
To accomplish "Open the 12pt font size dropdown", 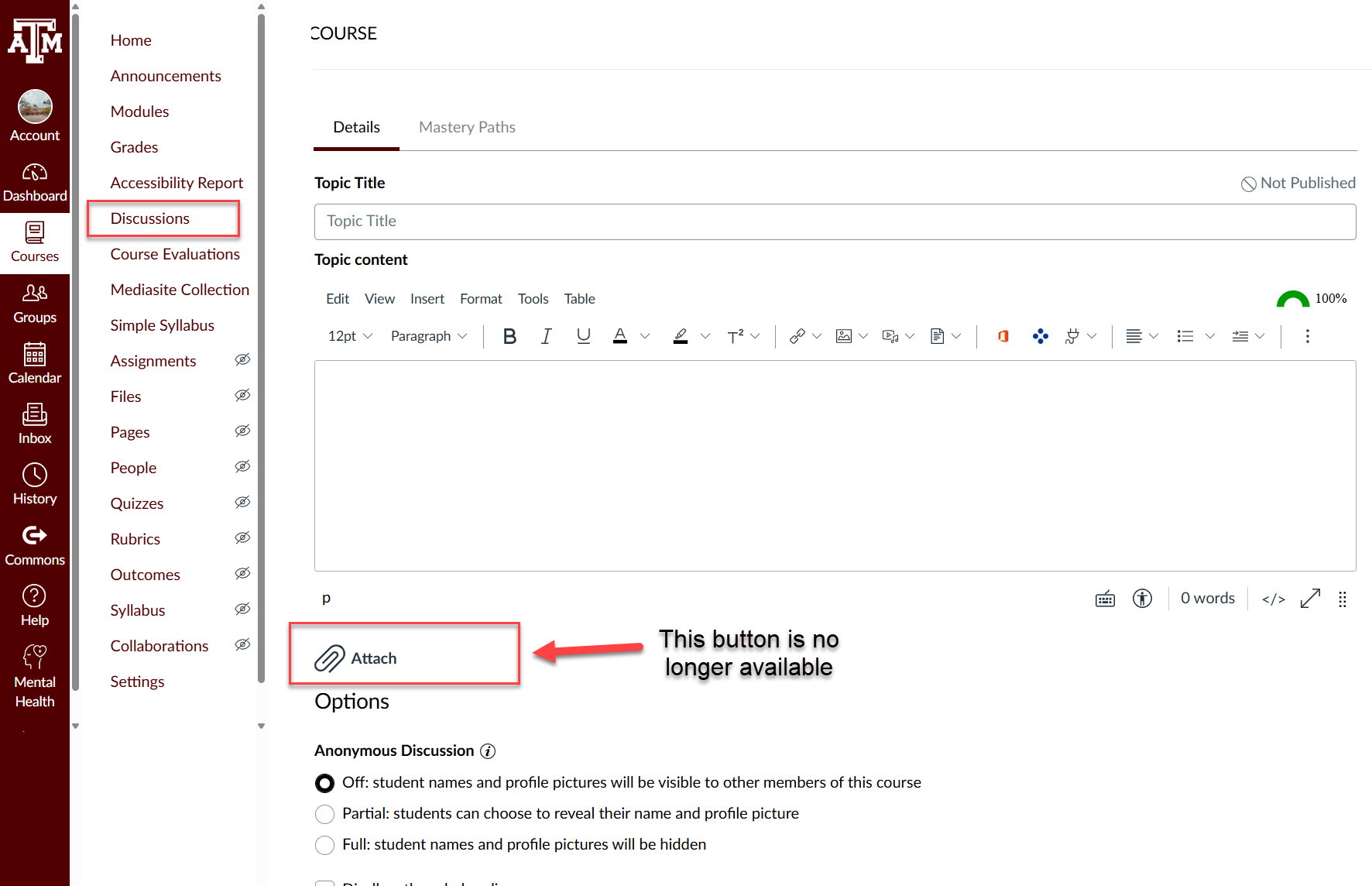I will tap(350, 336).
